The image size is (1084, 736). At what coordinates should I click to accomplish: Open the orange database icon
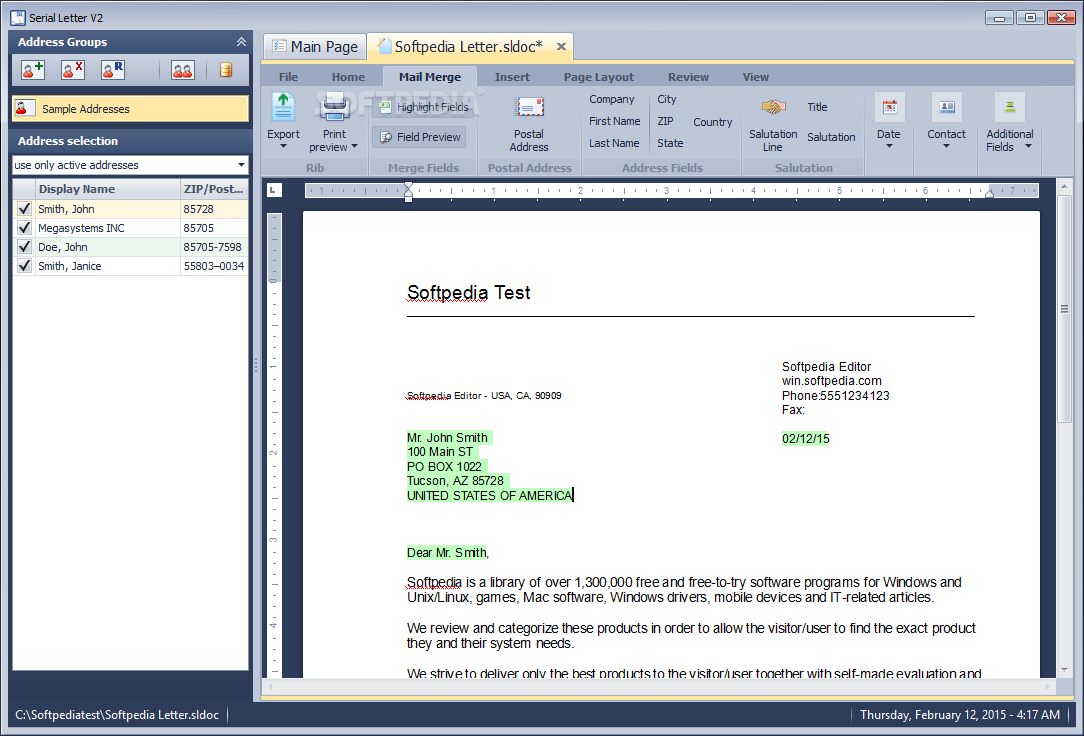point(225,70)
